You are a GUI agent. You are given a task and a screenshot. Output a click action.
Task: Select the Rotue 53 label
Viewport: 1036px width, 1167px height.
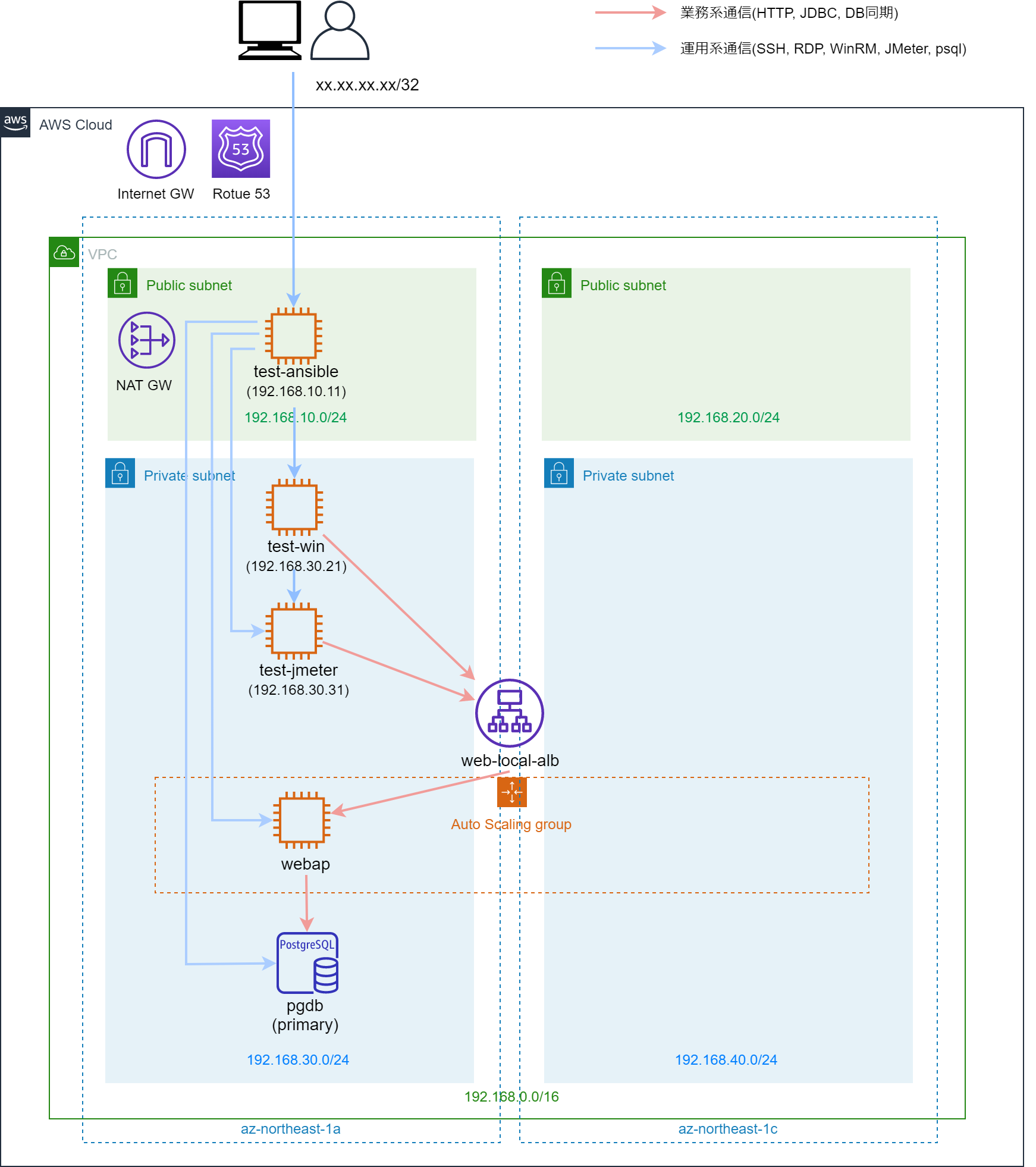(x=241, y=194)
